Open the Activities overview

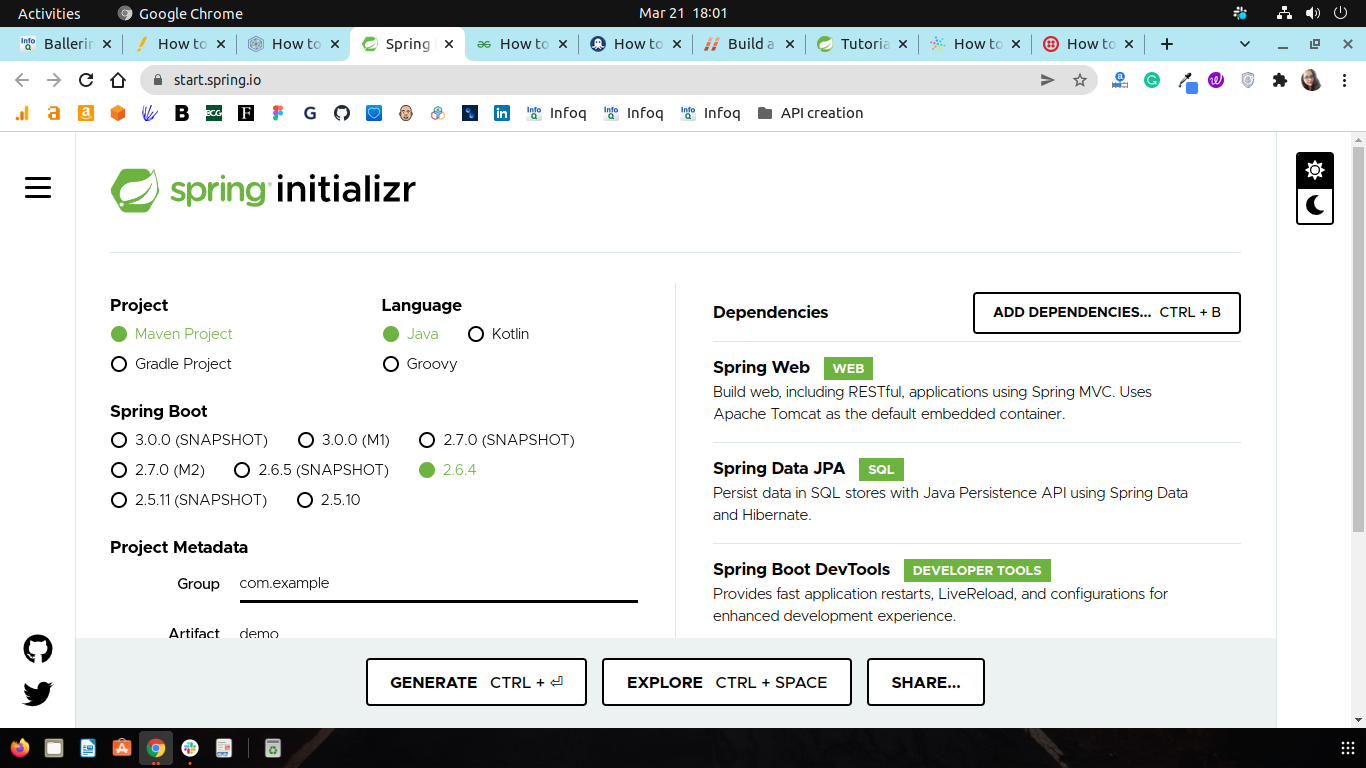click(49, 13)
